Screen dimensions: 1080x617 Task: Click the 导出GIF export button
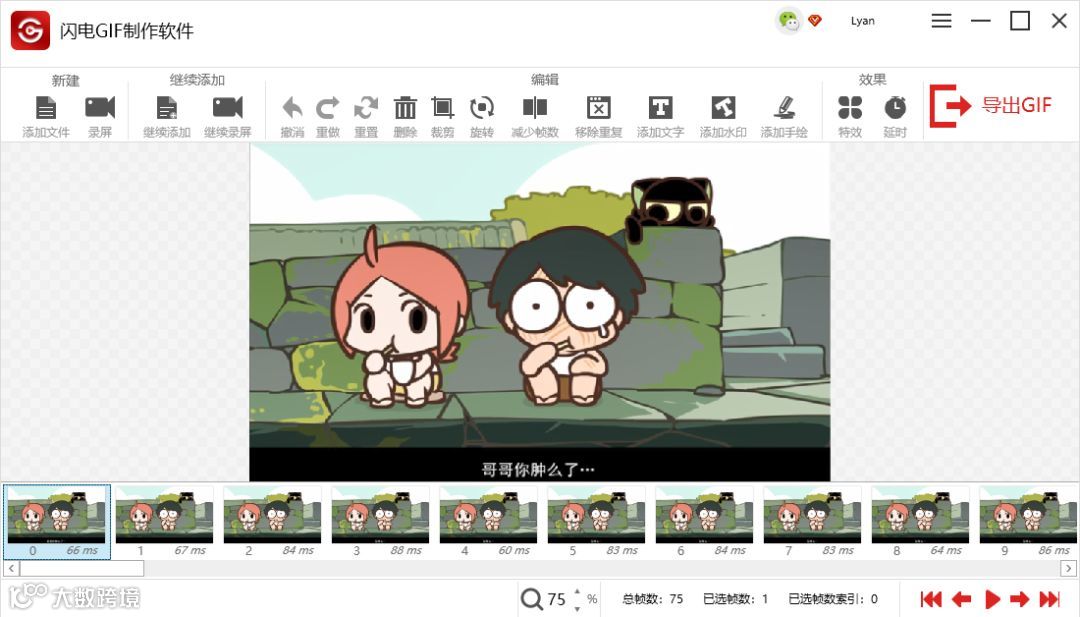(990, 105)
